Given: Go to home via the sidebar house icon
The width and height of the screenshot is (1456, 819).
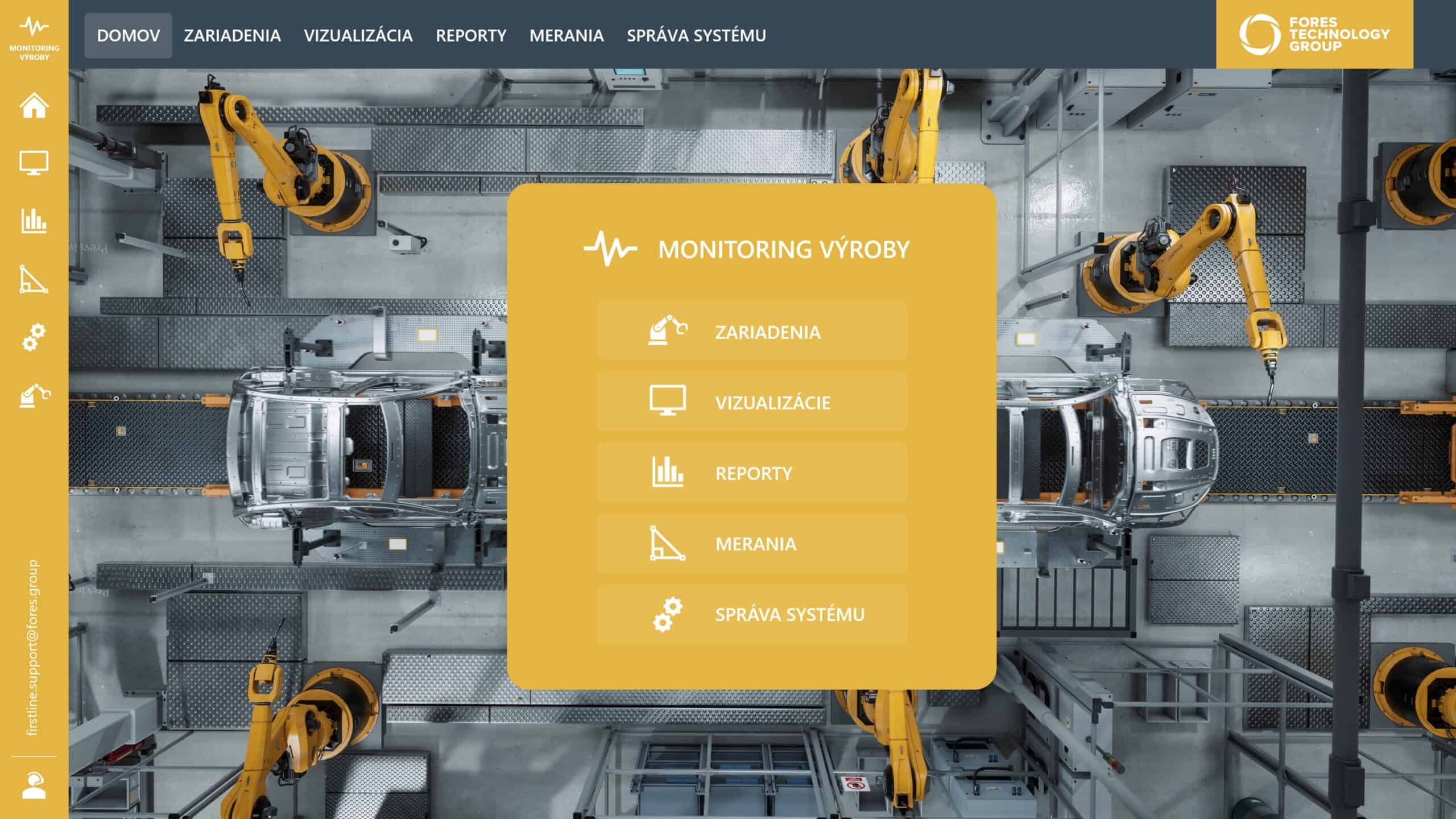Looking at the screenshot, I should pos(34,105).
